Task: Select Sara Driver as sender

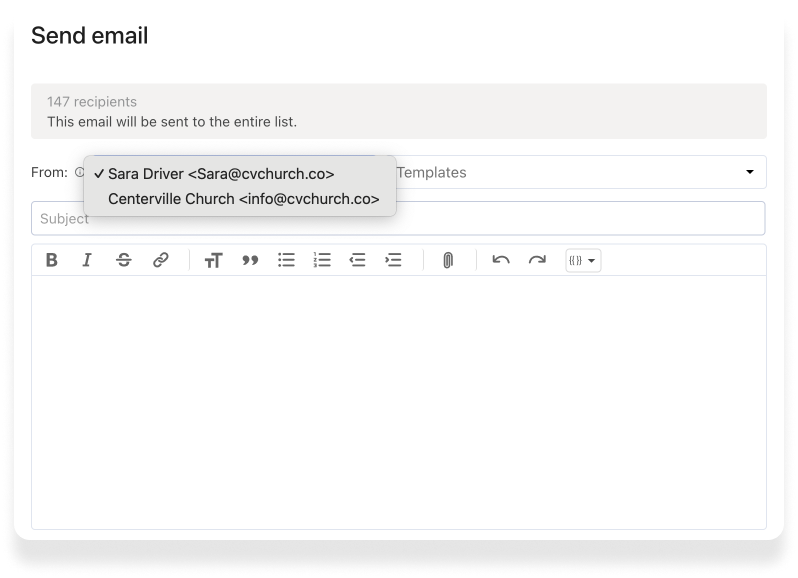Action: tap(221, 174)
